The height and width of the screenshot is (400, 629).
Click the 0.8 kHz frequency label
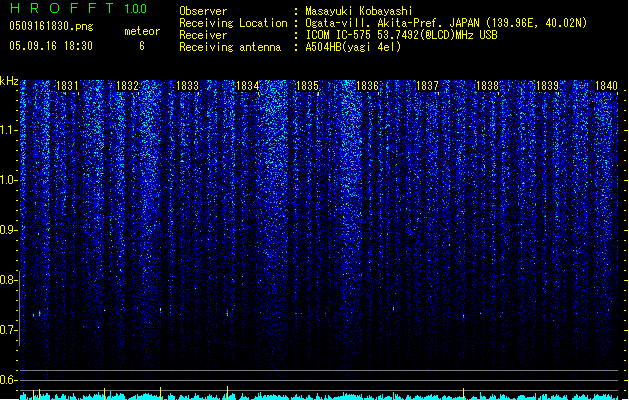[7, 280]
